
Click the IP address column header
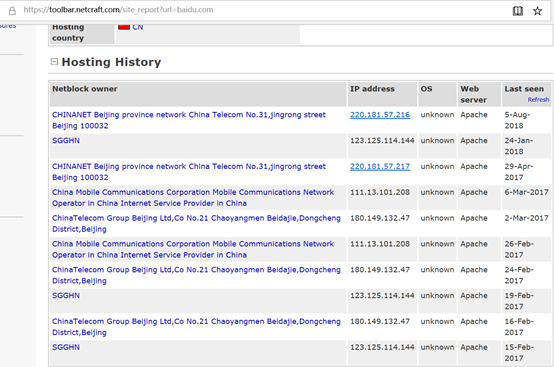coord(382,94)
